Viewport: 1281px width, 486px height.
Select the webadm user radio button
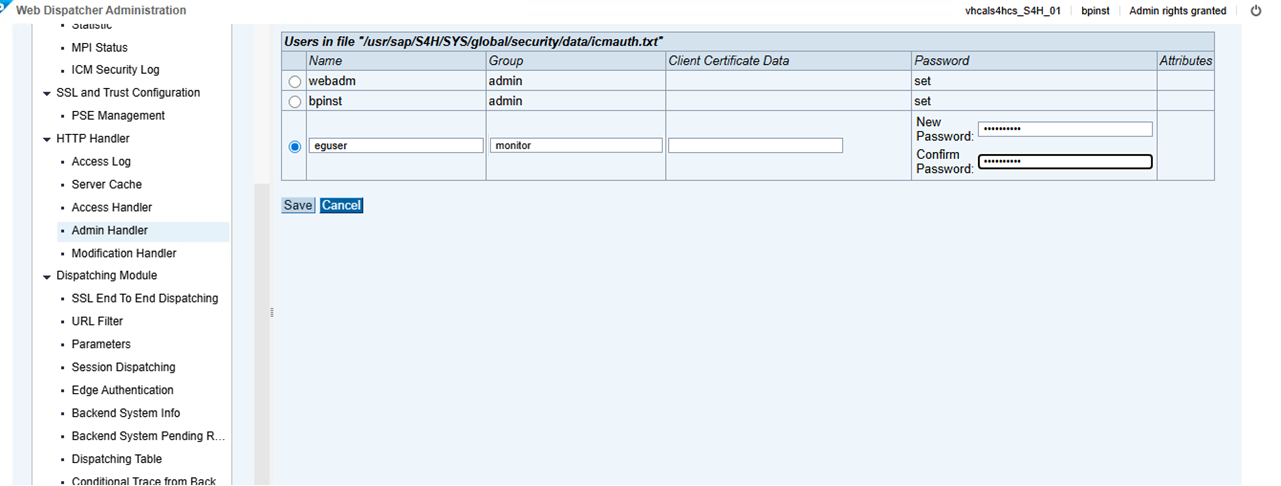point(295,81)
